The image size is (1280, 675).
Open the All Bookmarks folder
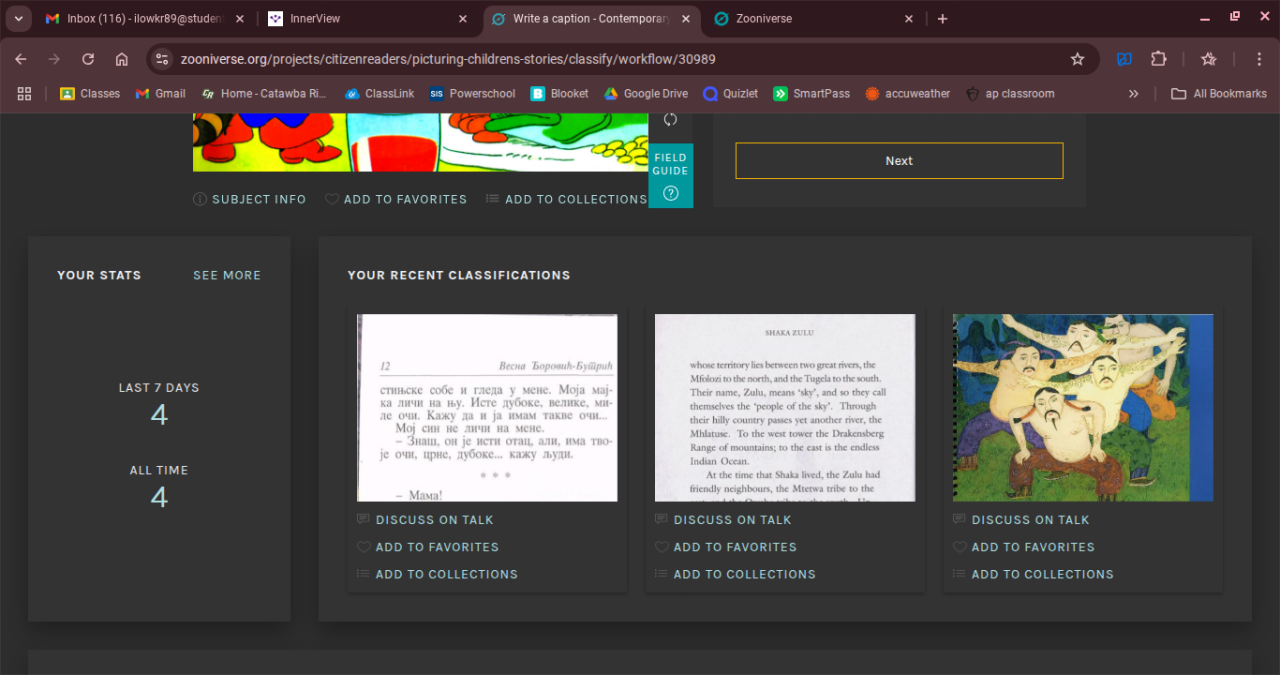tap(1219, 93)
